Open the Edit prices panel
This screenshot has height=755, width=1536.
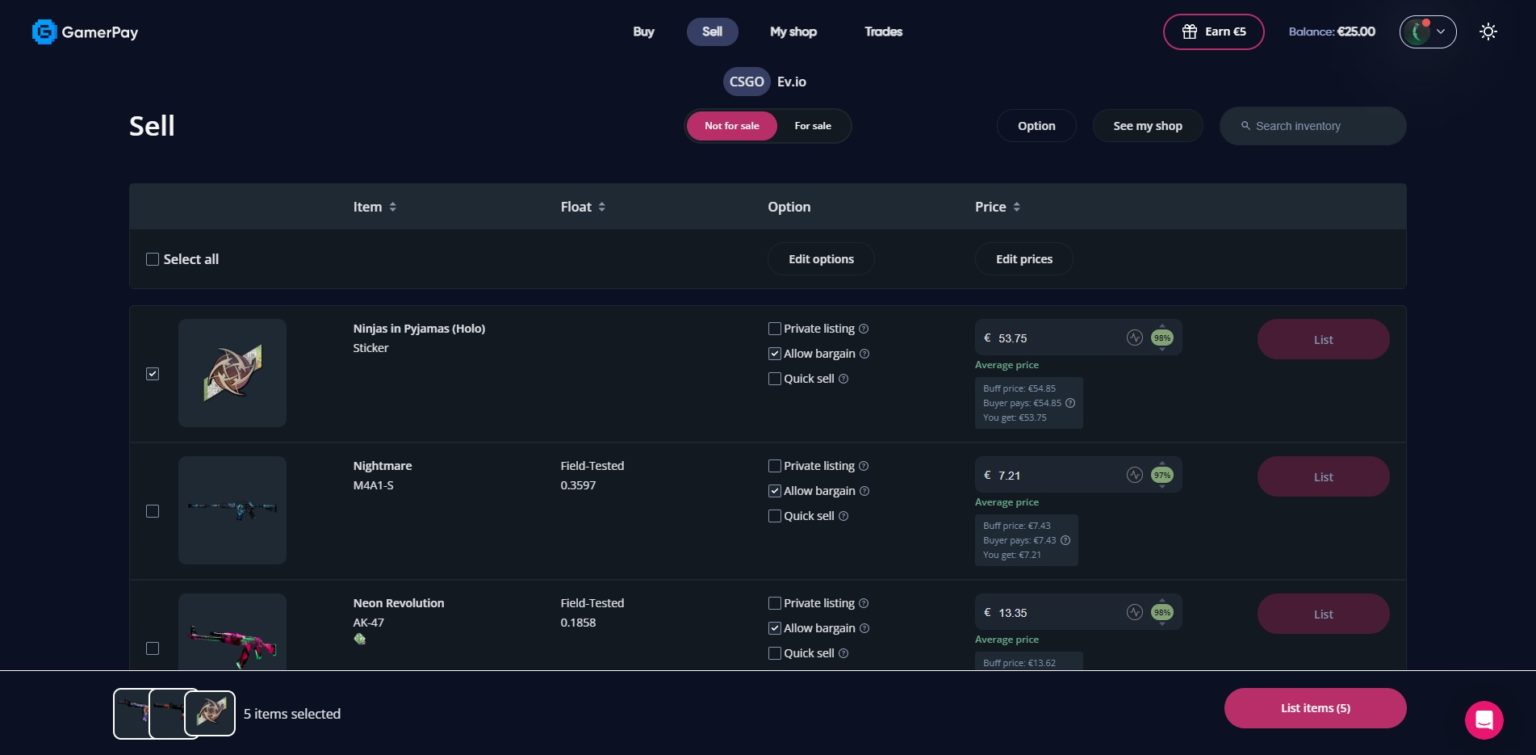[1024, 258]
